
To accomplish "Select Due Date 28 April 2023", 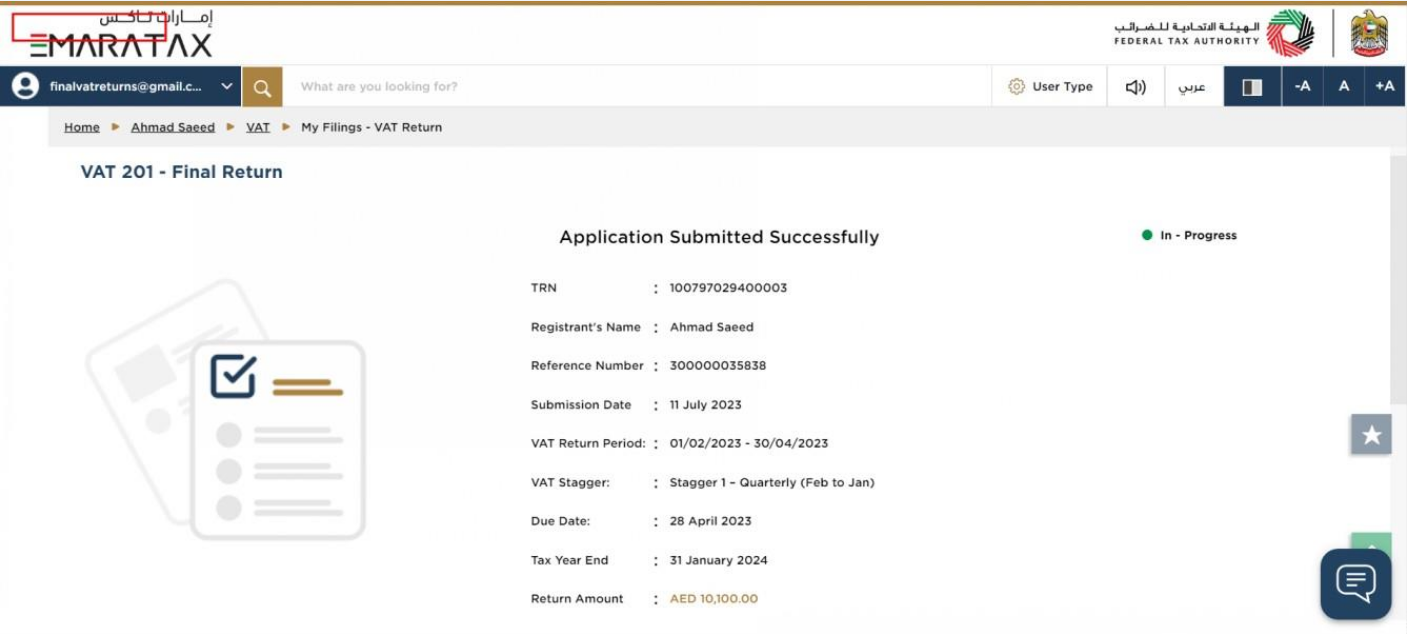I will tap(710, 521).
